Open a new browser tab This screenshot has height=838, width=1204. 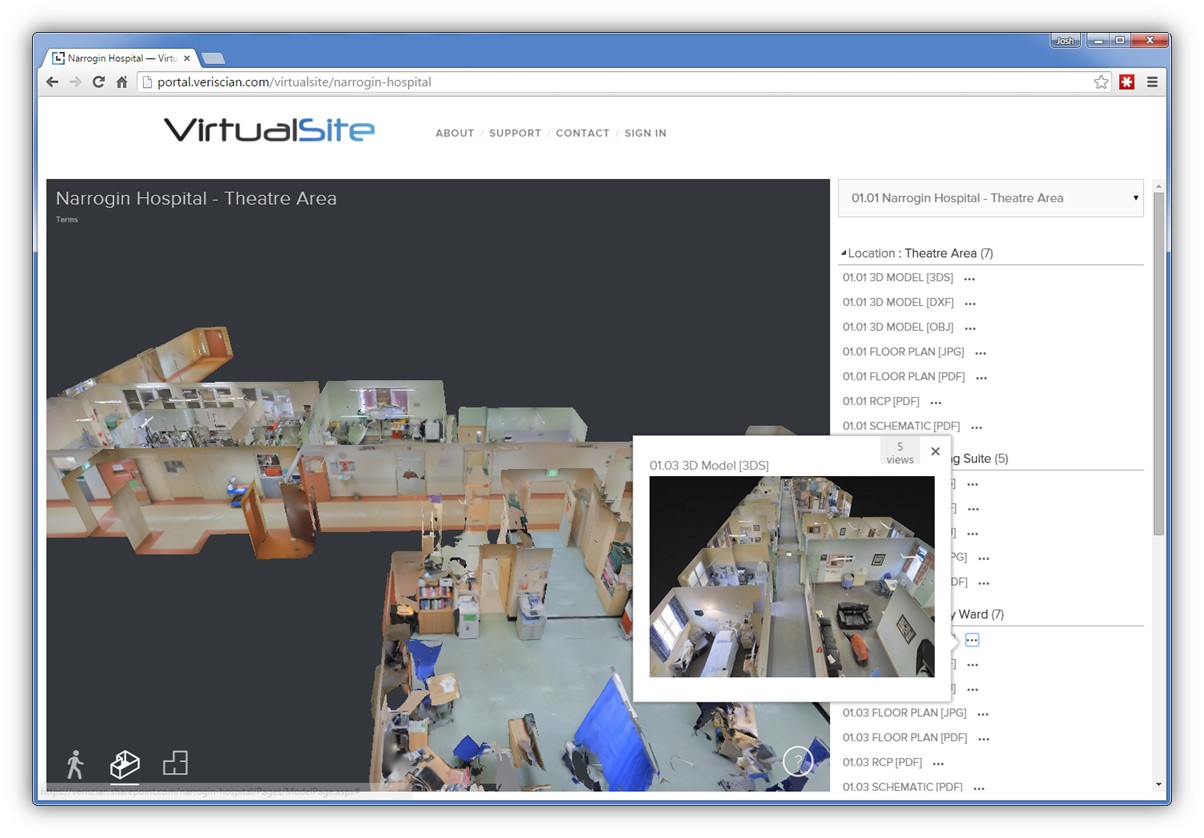point(213,58)
